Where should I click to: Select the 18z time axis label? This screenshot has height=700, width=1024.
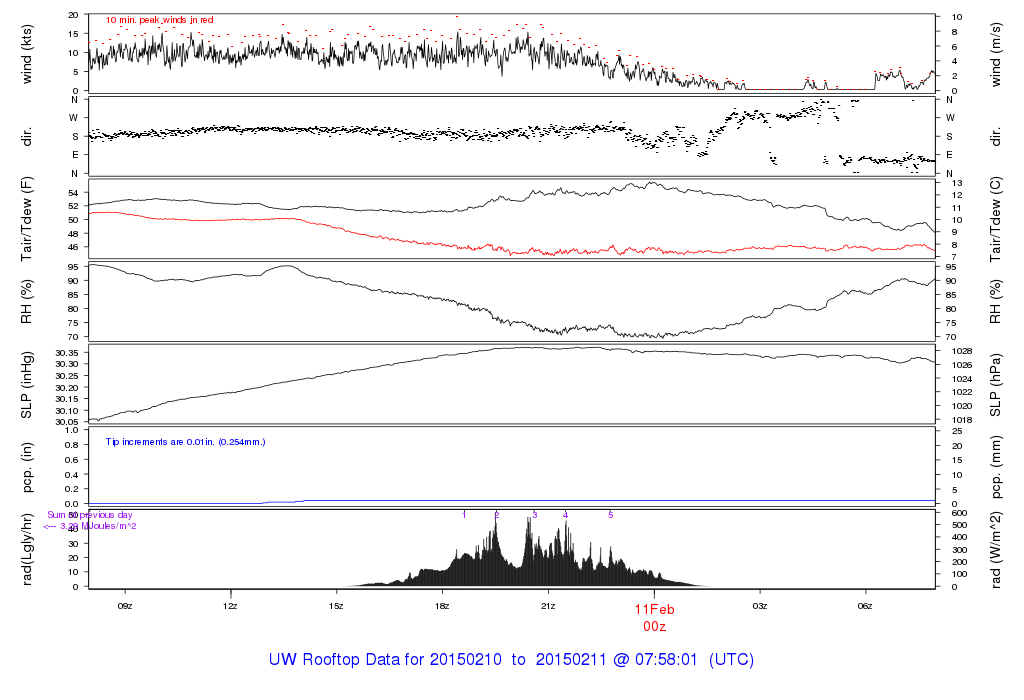(442, 606)
